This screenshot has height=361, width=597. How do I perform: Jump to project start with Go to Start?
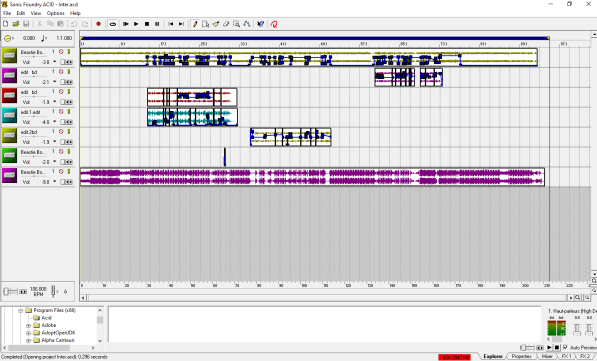tap(171, 24)
